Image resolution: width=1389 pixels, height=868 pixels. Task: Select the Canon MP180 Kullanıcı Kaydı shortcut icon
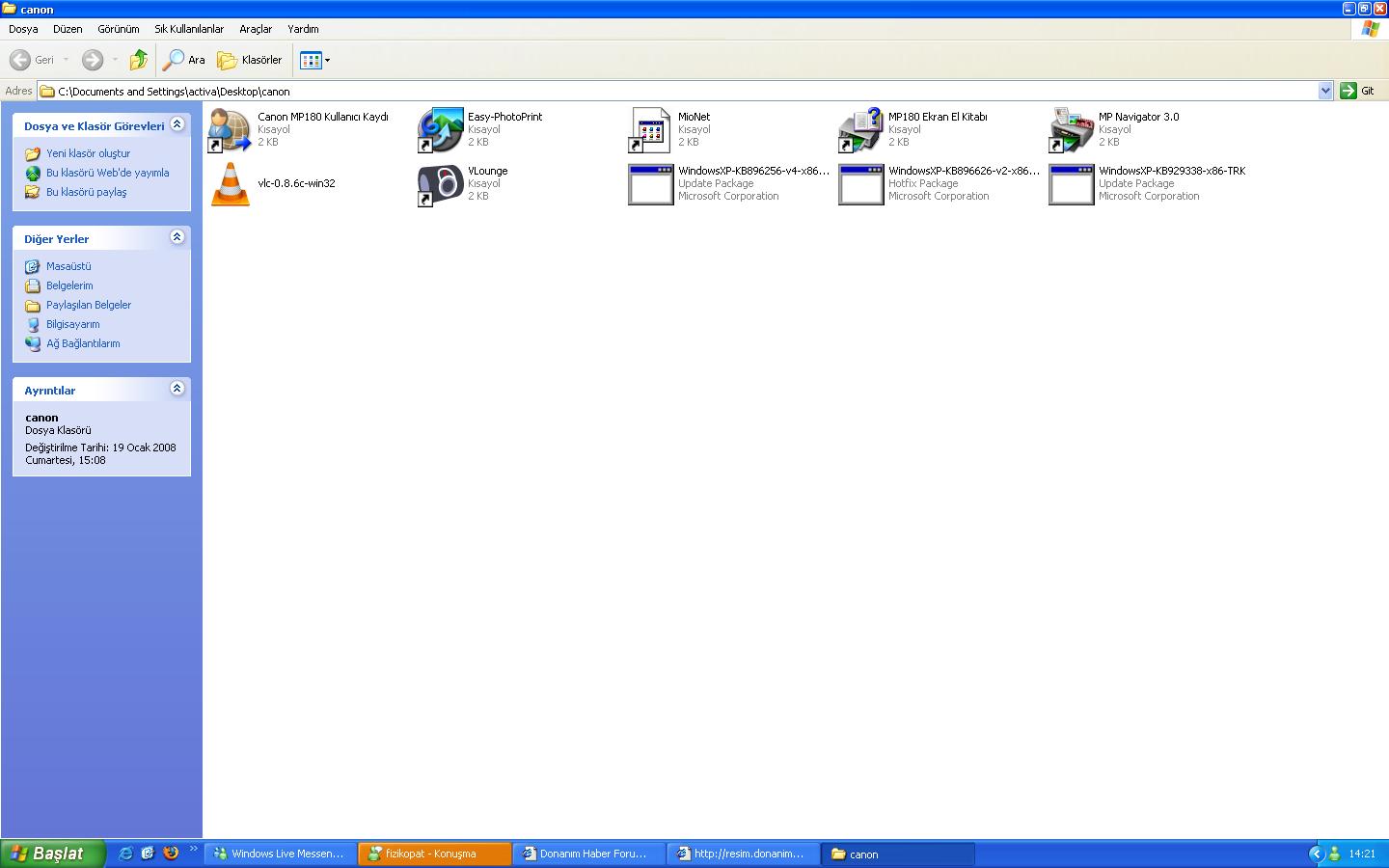231,130
